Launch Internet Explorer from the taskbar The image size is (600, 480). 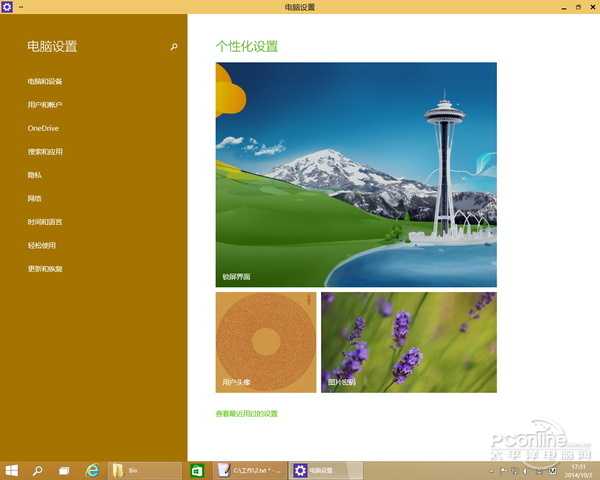coord(92,470)
